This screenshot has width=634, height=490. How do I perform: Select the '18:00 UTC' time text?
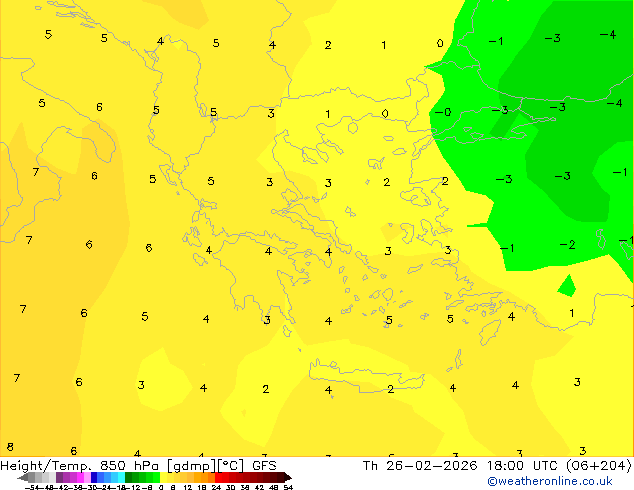pyautogui.click(x=521, y=466)
